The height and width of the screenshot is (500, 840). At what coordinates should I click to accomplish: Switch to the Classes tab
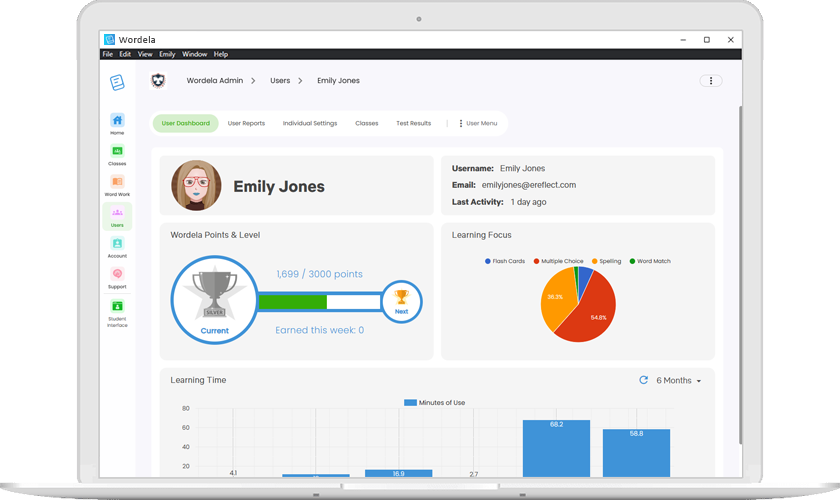click(x=366, y=123)
